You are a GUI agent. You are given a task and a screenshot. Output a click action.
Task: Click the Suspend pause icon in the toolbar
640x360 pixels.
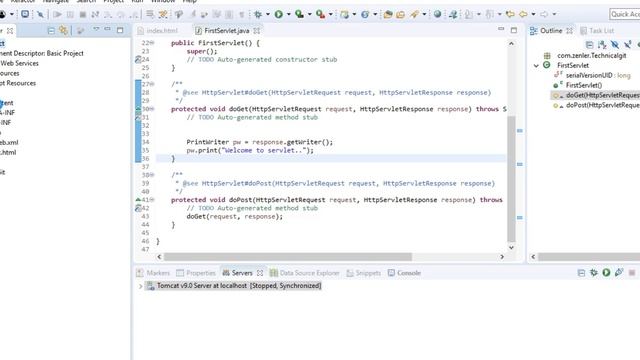coord(70,15)
